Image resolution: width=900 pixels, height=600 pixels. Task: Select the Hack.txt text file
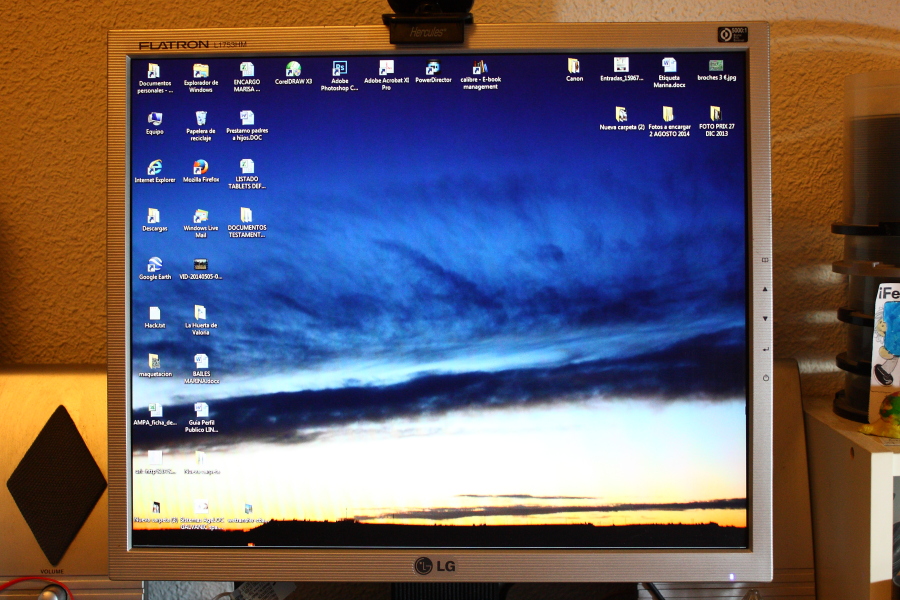(x=154, y=317)
